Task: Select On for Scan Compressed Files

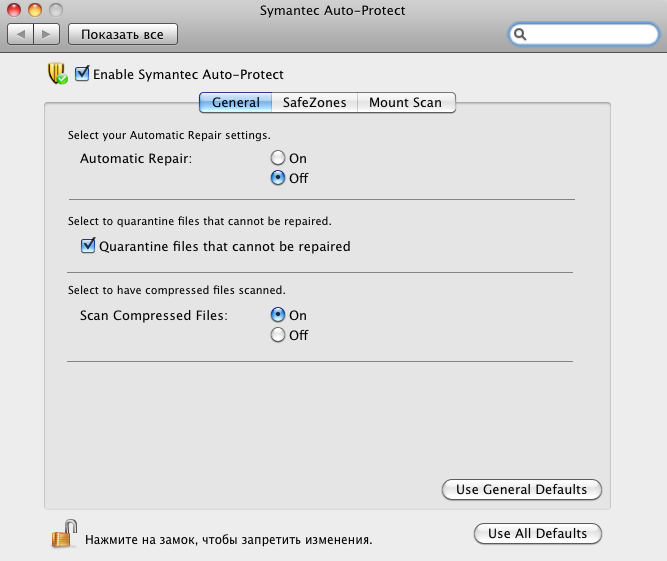Action: pyautogui.click(x=278, y=315)
